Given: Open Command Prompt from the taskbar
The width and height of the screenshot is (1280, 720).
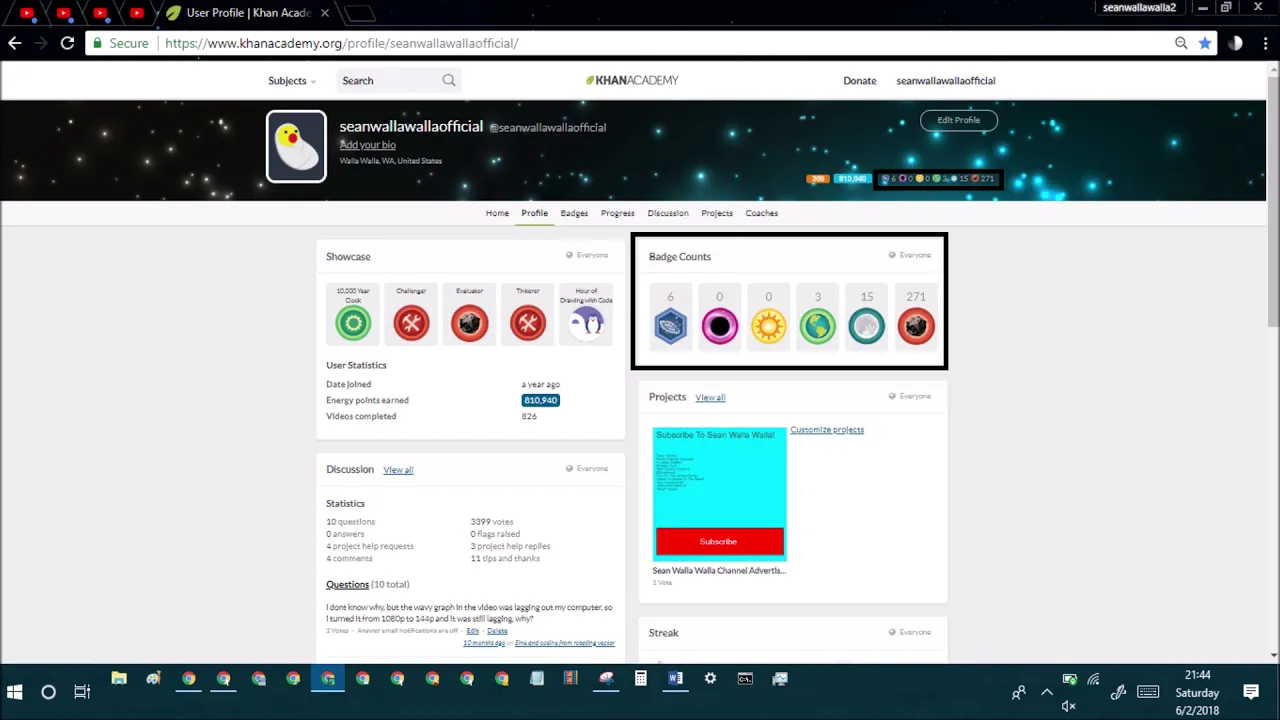Looking at the screenshot, I should tap(745, 679).
